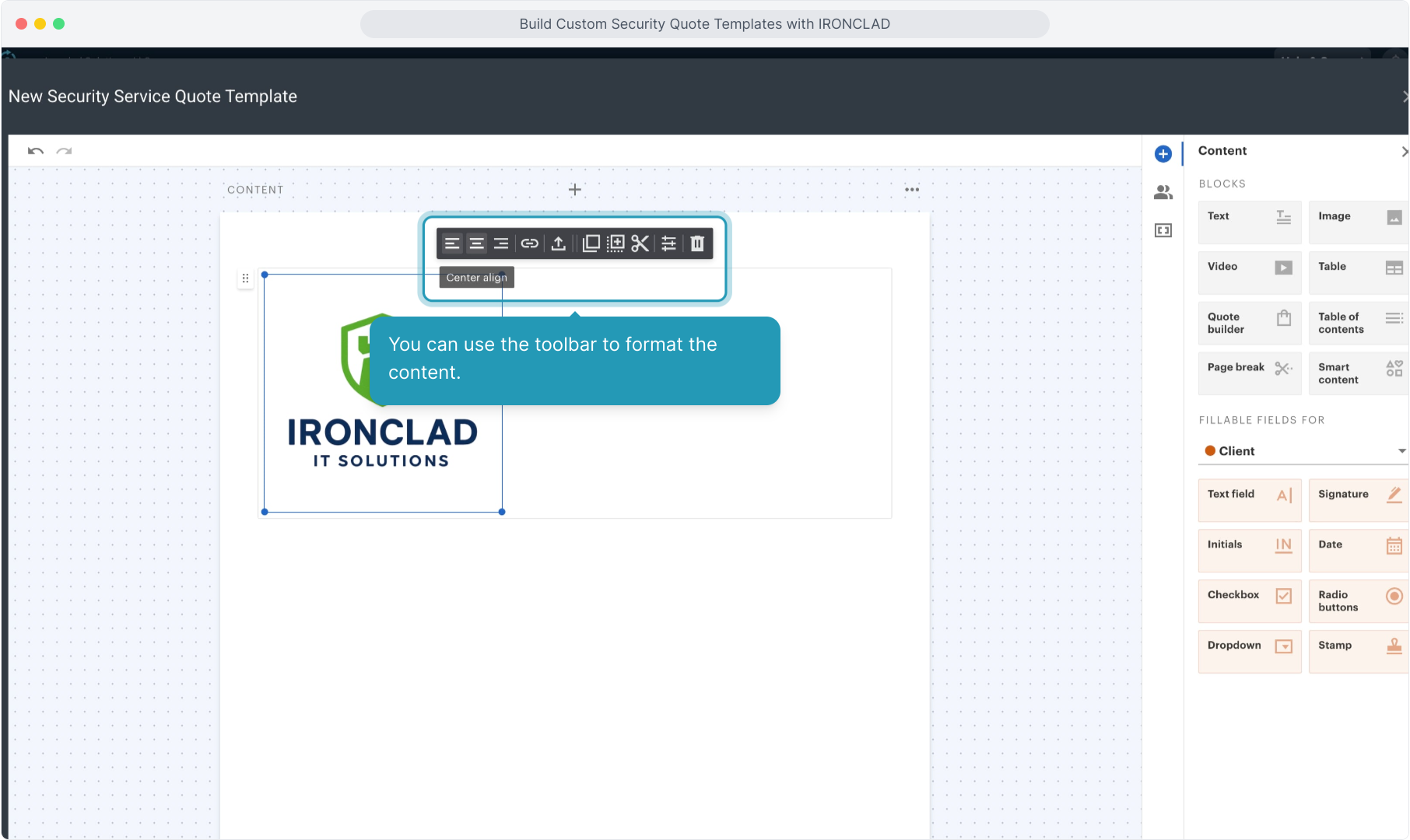
Task: Click the plus icon above the content page
Action: [x=575, y=190]
